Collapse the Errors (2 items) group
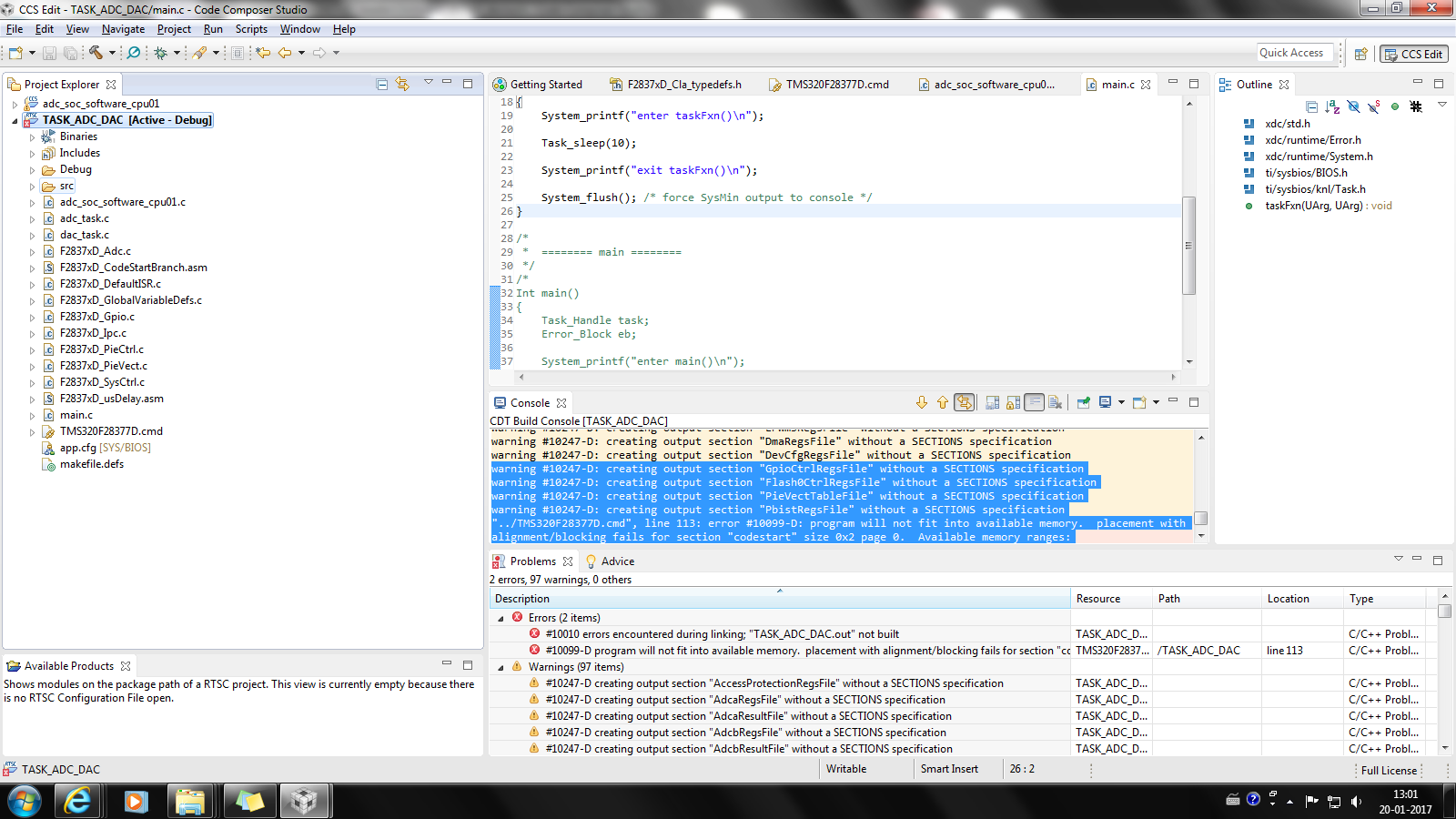1456x819 pixels. (x=500, y=618)
